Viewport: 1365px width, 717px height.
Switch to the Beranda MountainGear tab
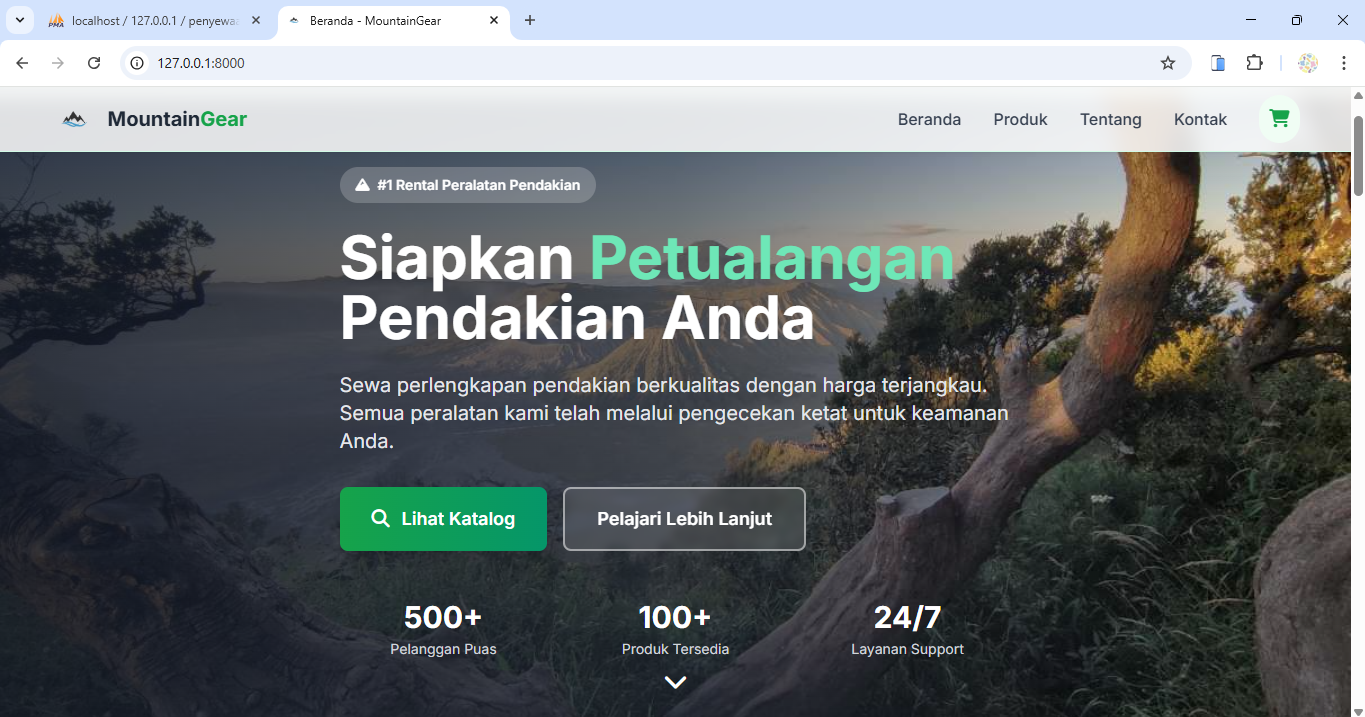(x=375, y=19)
